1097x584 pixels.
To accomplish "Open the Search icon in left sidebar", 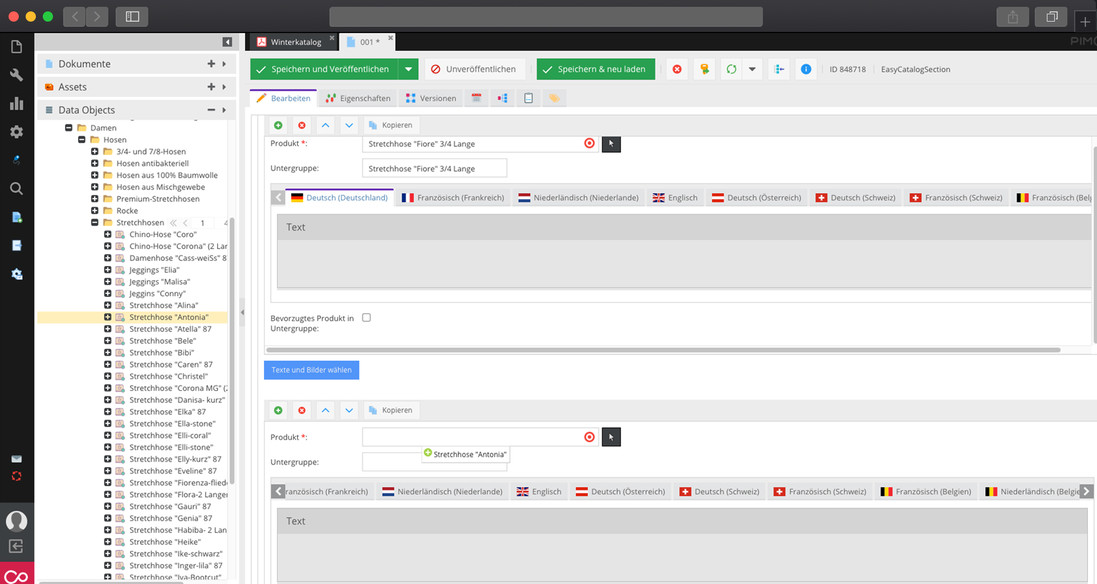I will [16, 188].
